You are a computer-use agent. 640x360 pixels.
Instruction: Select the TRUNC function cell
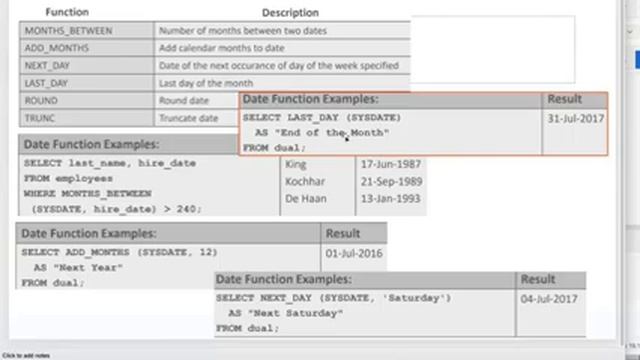click(x=87, y=118)
